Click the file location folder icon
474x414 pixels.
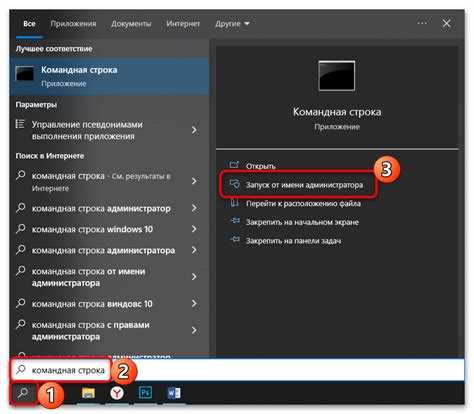[235, 202]
